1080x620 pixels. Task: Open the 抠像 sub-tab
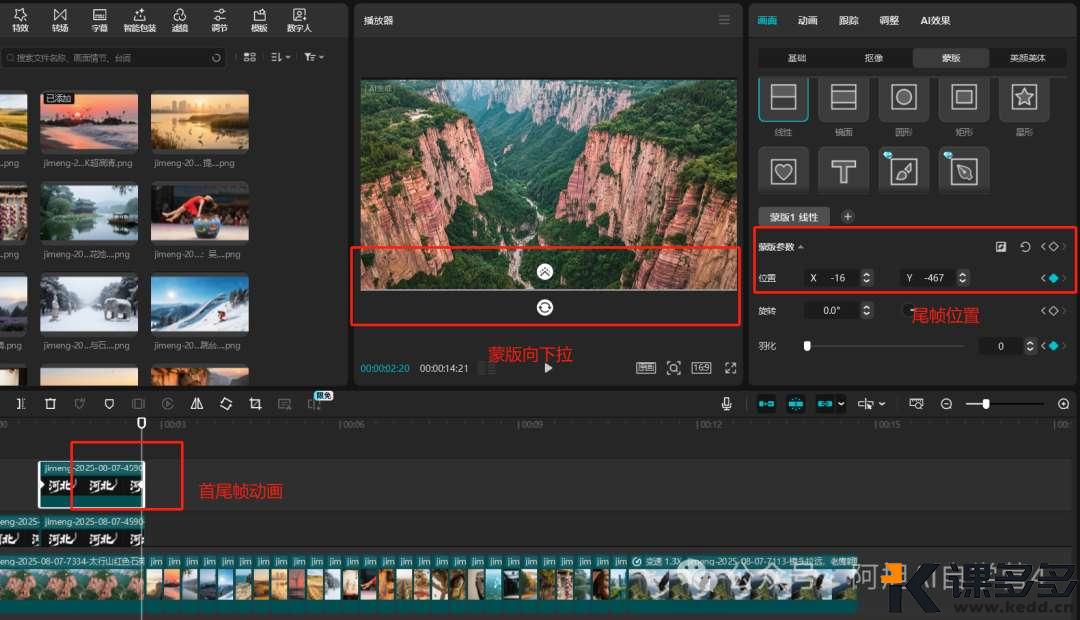pos(874,58)
